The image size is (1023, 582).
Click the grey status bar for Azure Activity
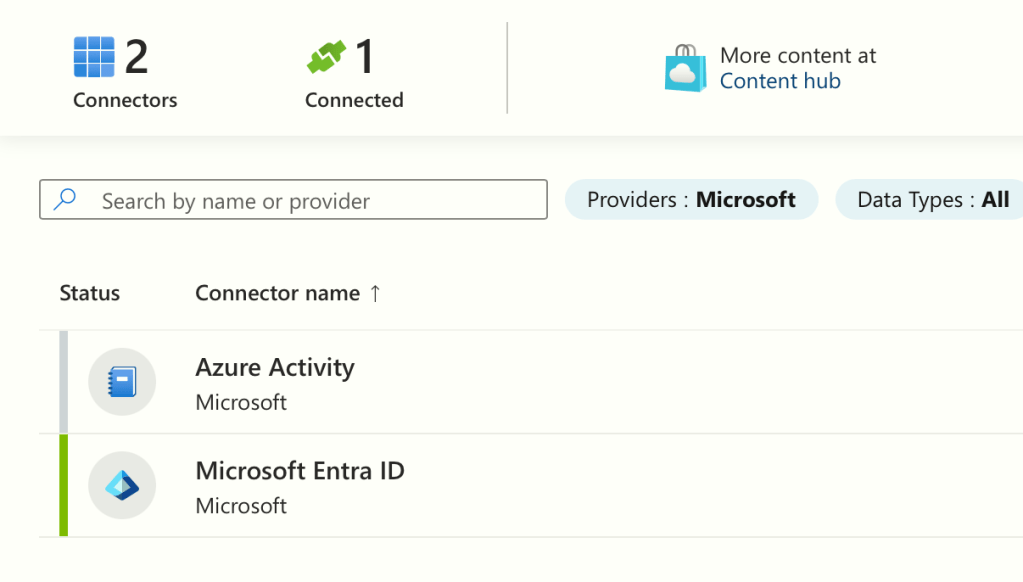click(64, 382)
